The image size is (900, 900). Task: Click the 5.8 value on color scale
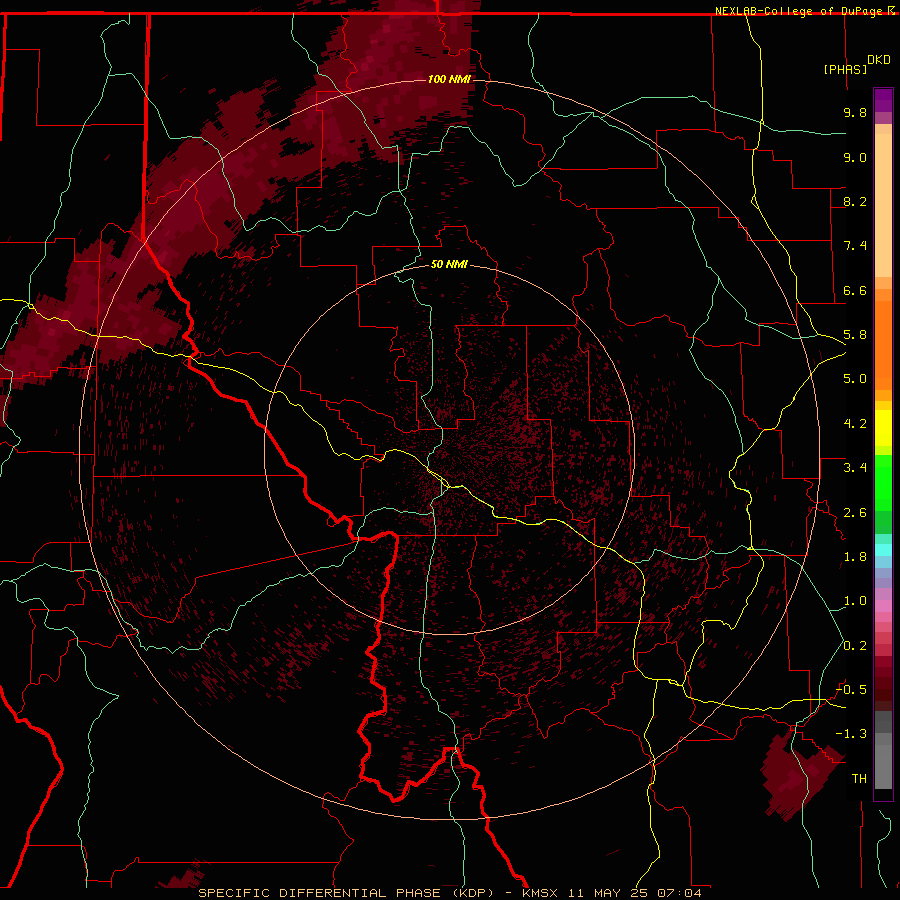click(x=855, y=335)
